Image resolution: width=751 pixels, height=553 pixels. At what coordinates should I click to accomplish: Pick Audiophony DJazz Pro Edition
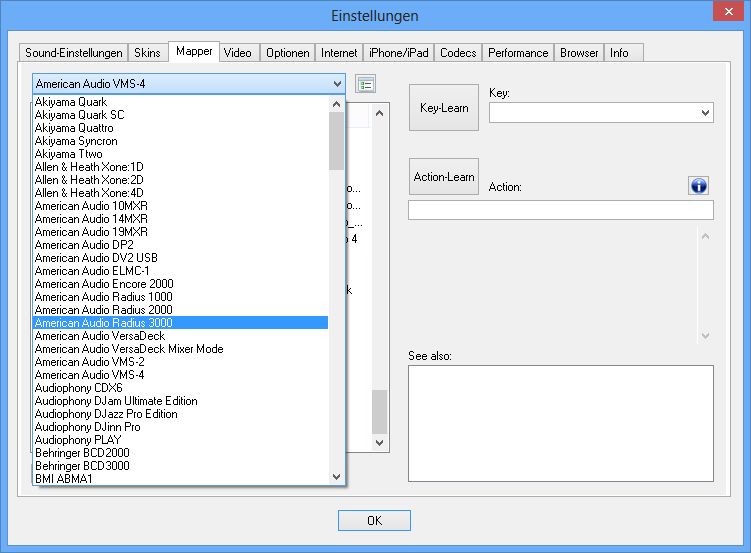pos(181,414)
